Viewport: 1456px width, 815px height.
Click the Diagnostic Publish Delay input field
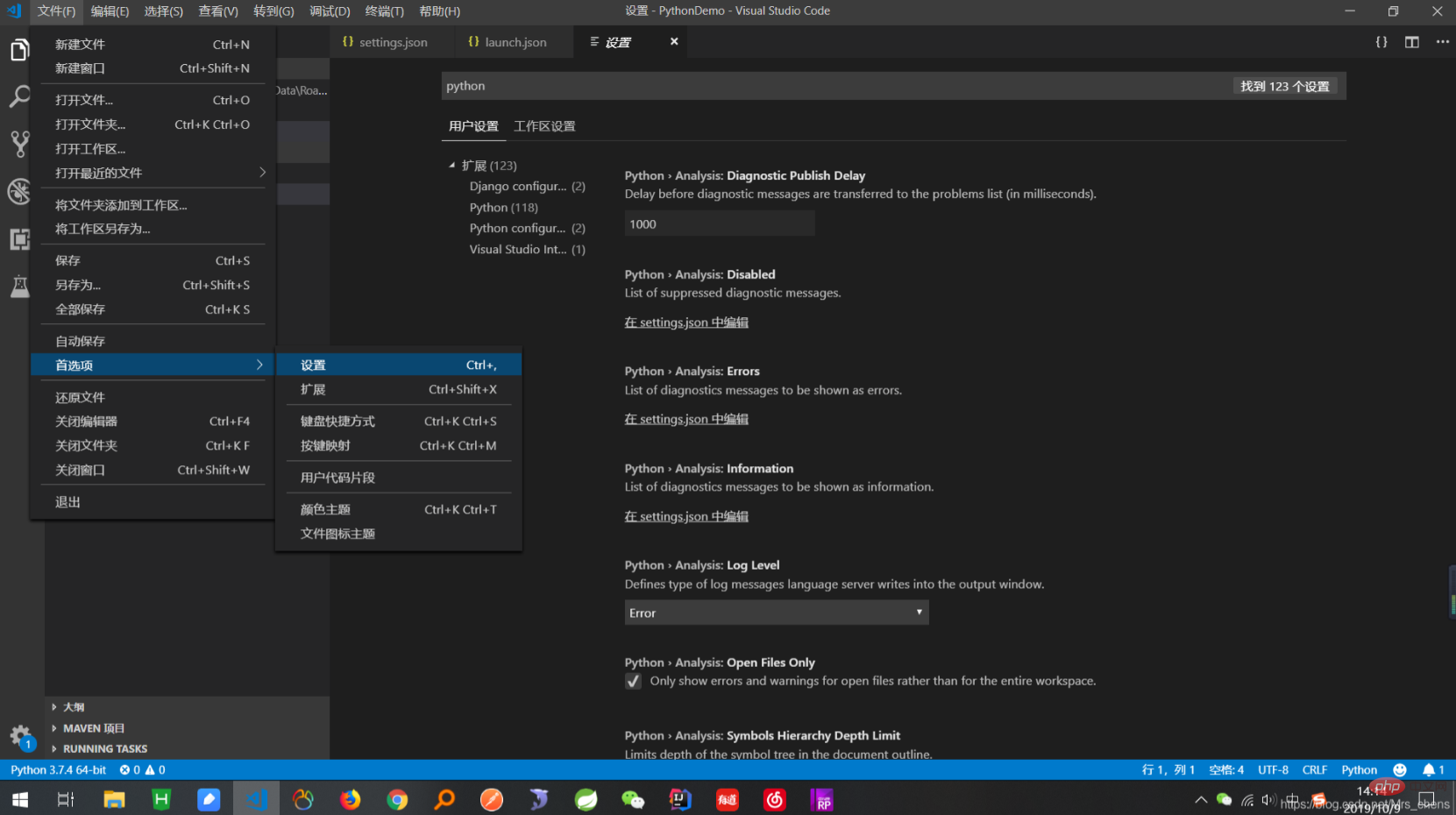click(719, 224)
